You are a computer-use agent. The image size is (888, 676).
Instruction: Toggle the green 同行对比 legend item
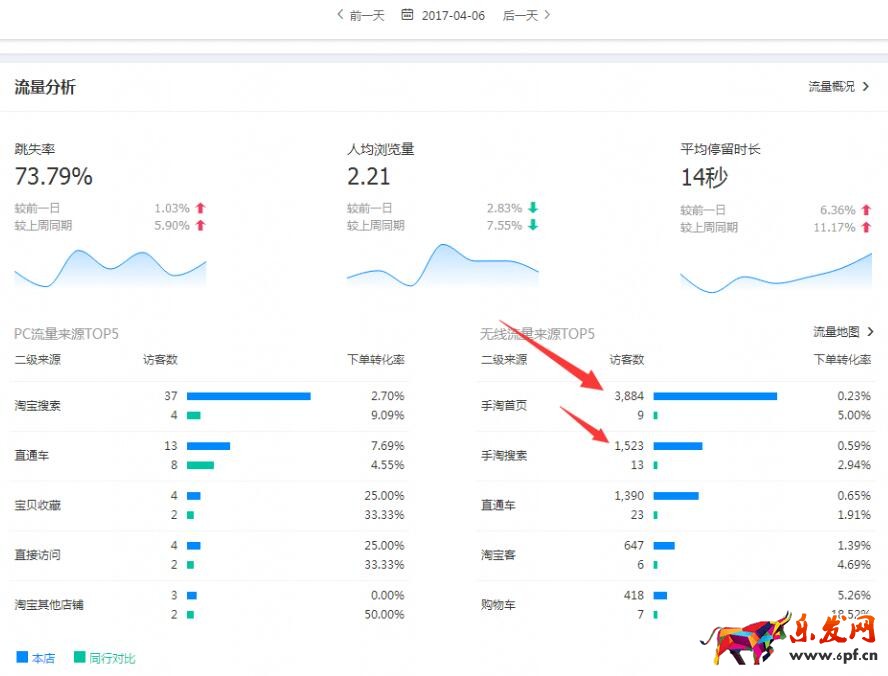tap(103, 658)
